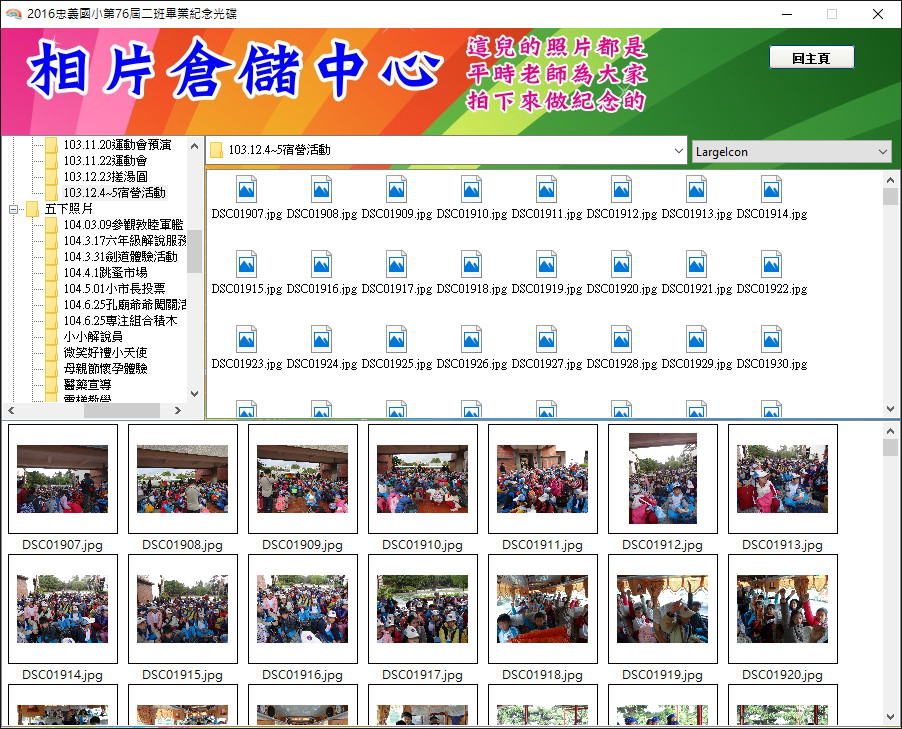Open the DSC01911.jpg photo thumbnail
The width and height of the screenshot is (902, 729).
click(542, 479)
